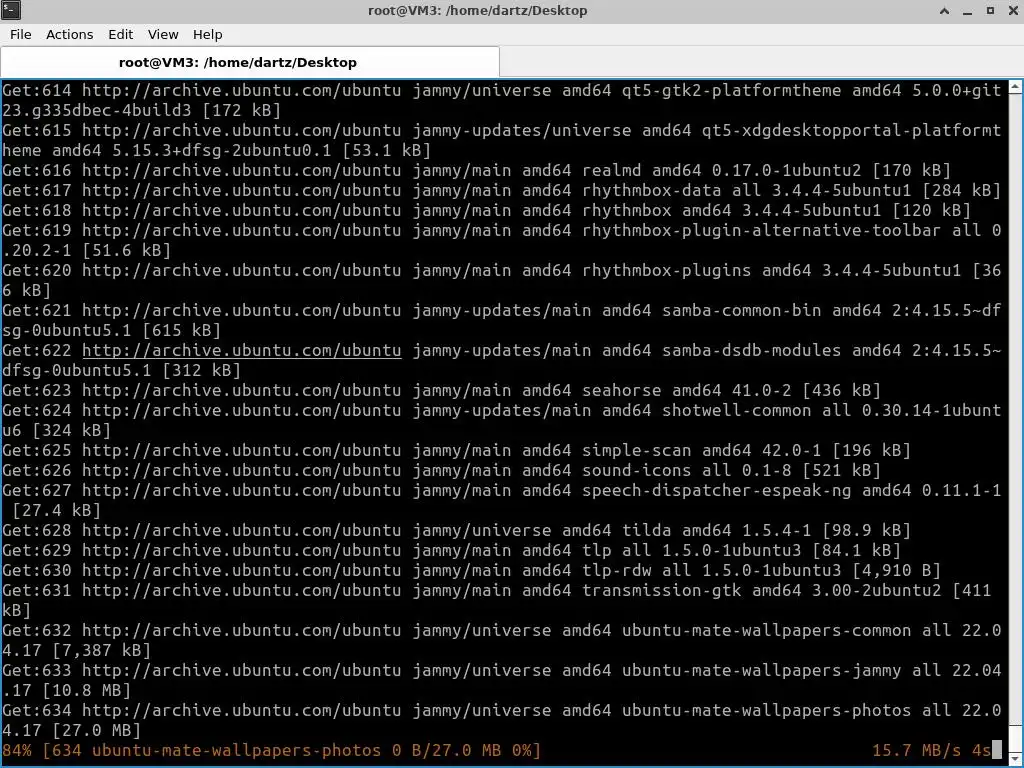Click '[7,387 kB]' size value
The image size is (1024, 768).
coord(102,650)
